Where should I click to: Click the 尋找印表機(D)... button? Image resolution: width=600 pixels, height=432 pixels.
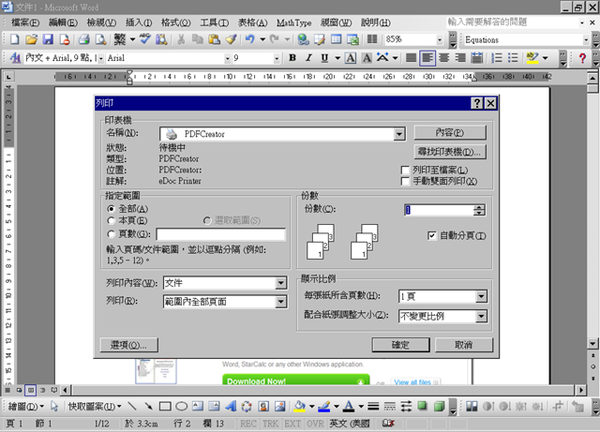pyautogui.click(x=450, y=152)
